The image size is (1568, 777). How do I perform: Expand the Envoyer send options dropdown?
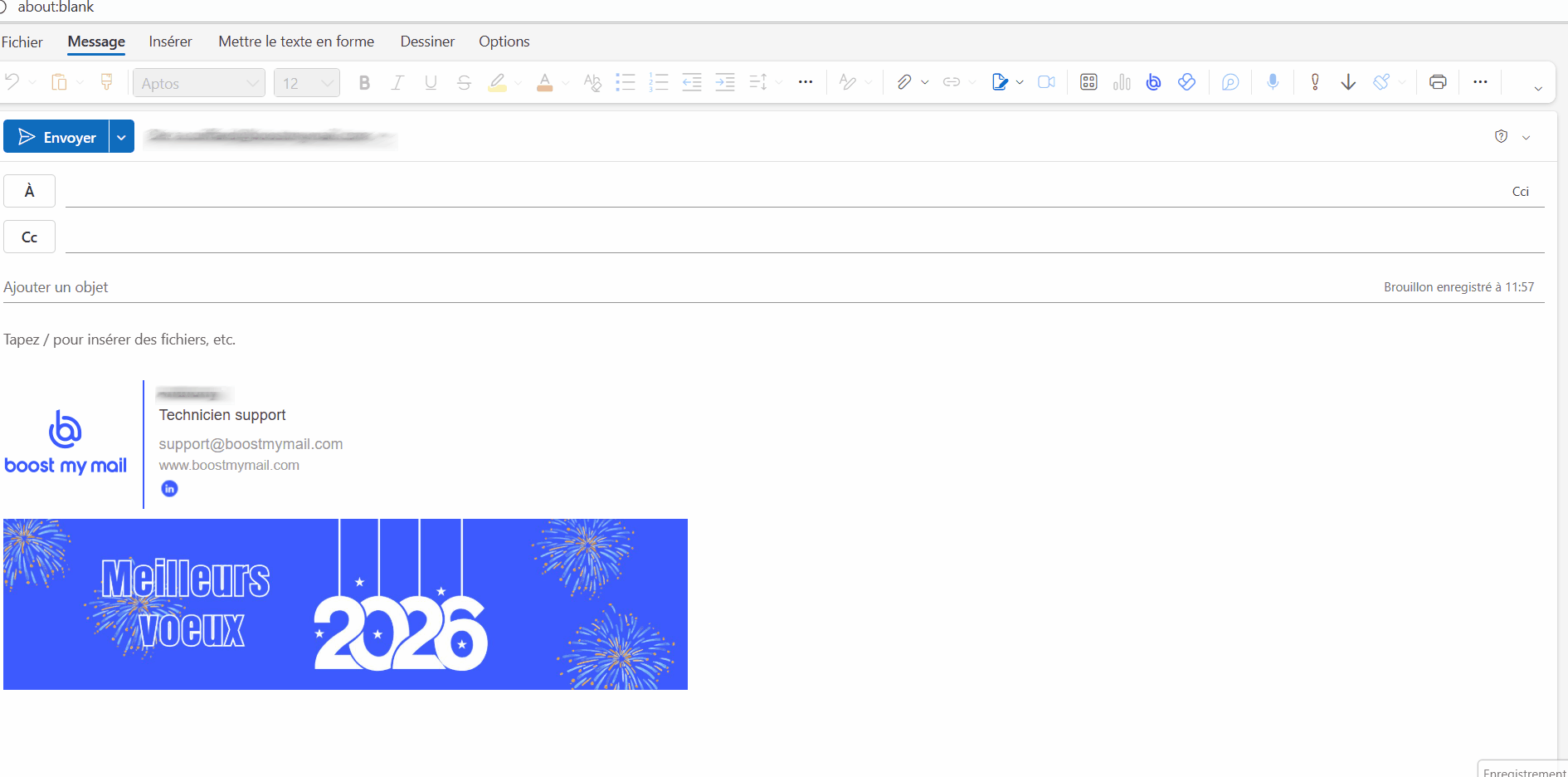click(122, 137)
